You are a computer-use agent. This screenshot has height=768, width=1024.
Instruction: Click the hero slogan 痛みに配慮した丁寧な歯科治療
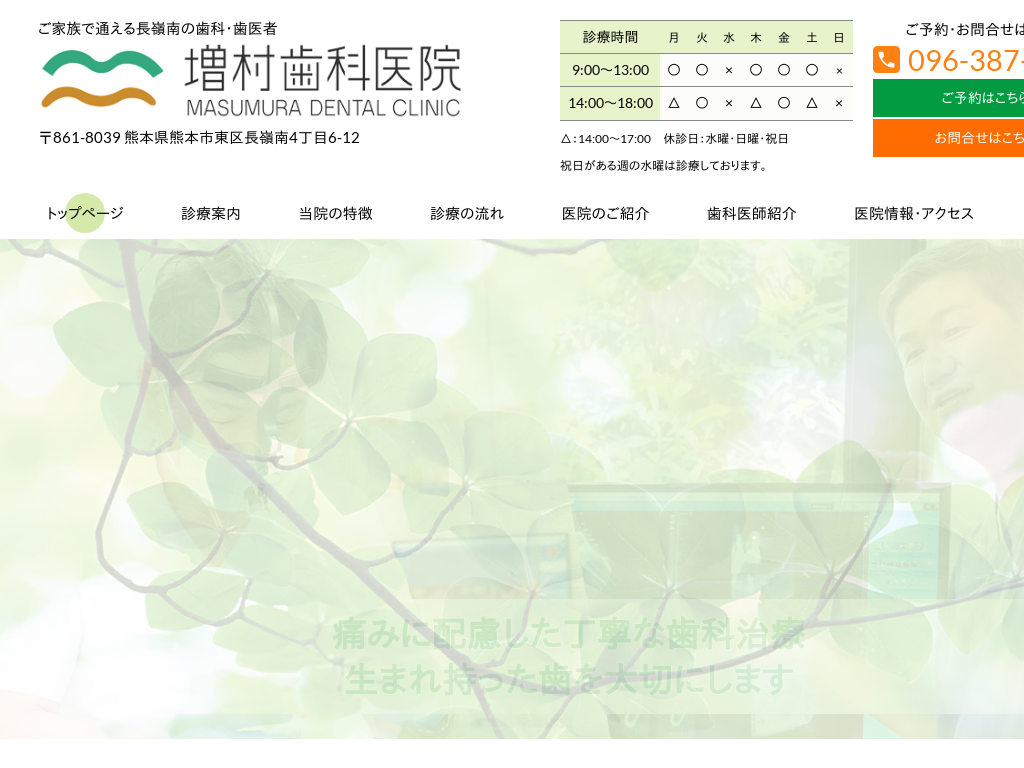point(568,636)
